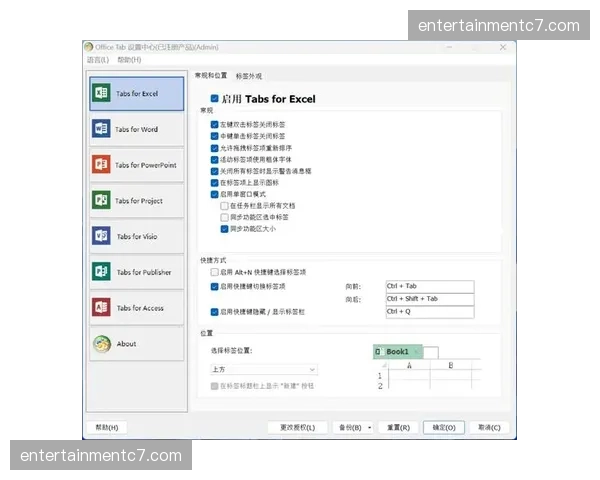
Task: Enable 在任务栏显示所有文档 checkbox
Action: pyautogui.click(x=225, y=206)
